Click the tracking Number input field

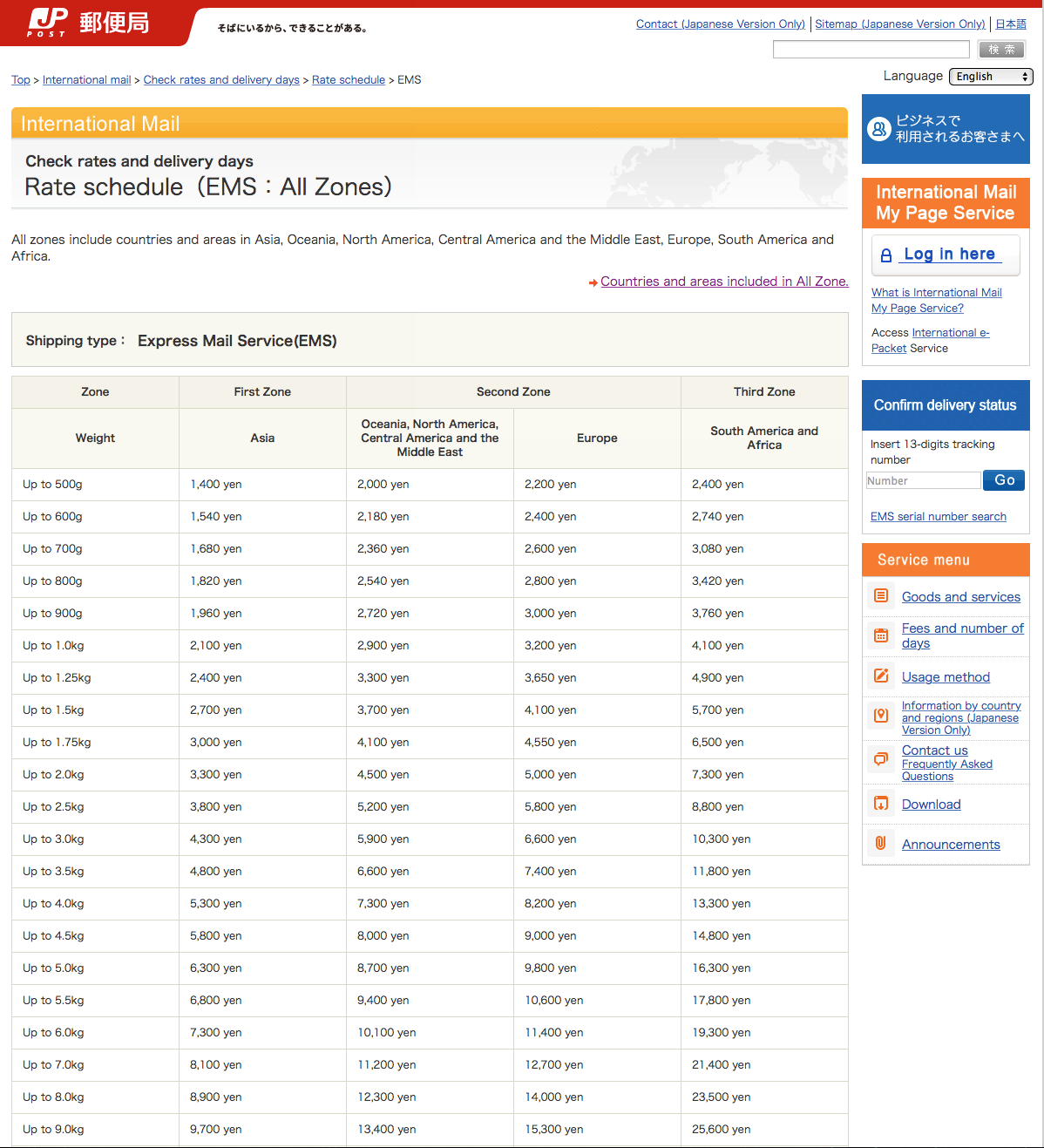point(924,480)
